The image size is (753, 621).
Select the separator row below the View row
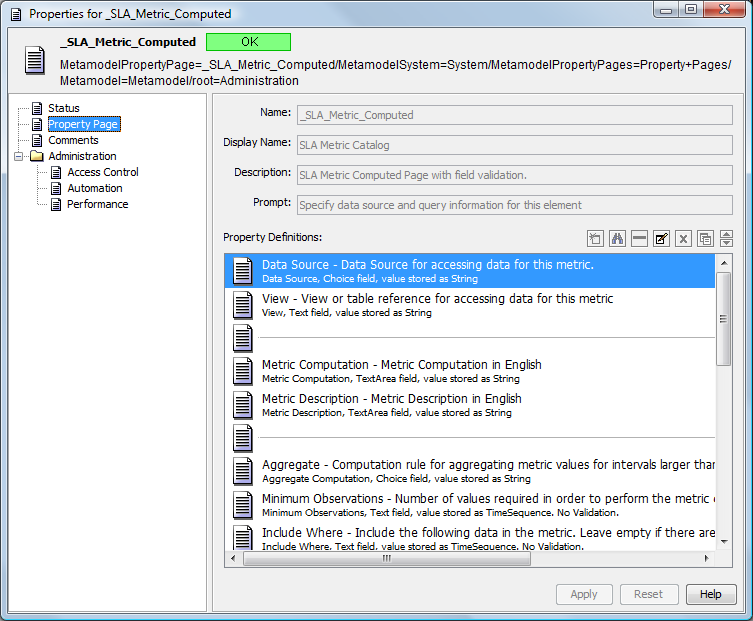[470, 338]
